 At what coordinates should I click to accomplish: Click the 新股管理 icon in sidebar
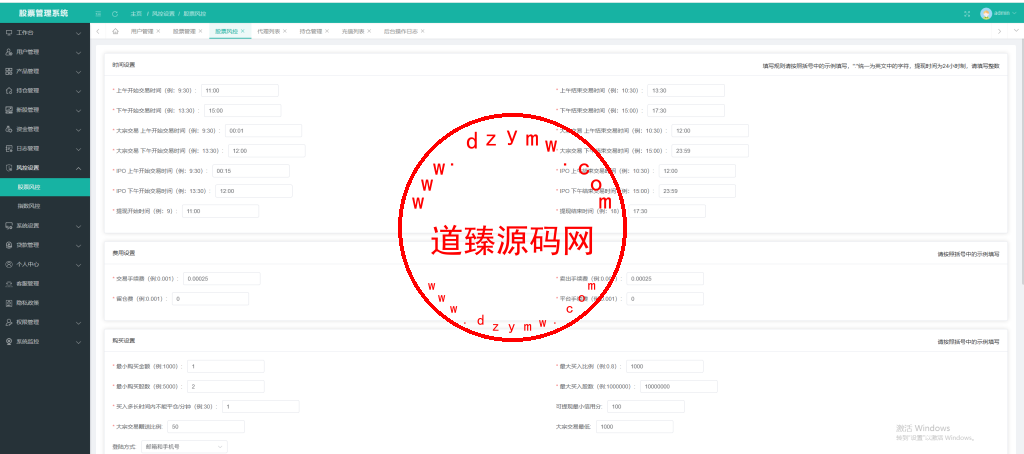click(x=8, y=110)
